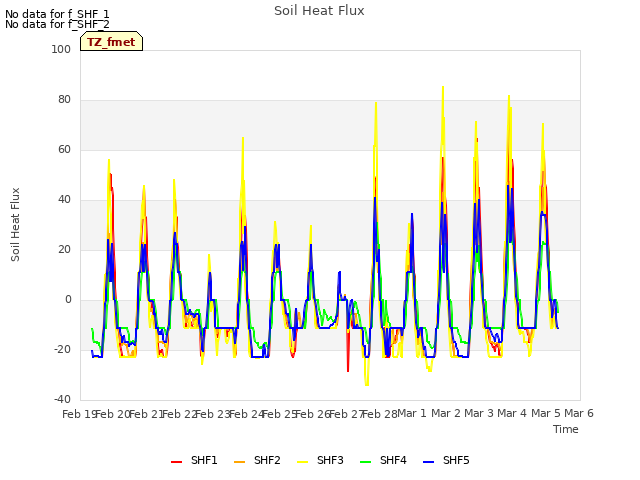This screenshot has height=480, width=640.
Task: Toggle the SHF4 legend entry
Action: [383, 460]
